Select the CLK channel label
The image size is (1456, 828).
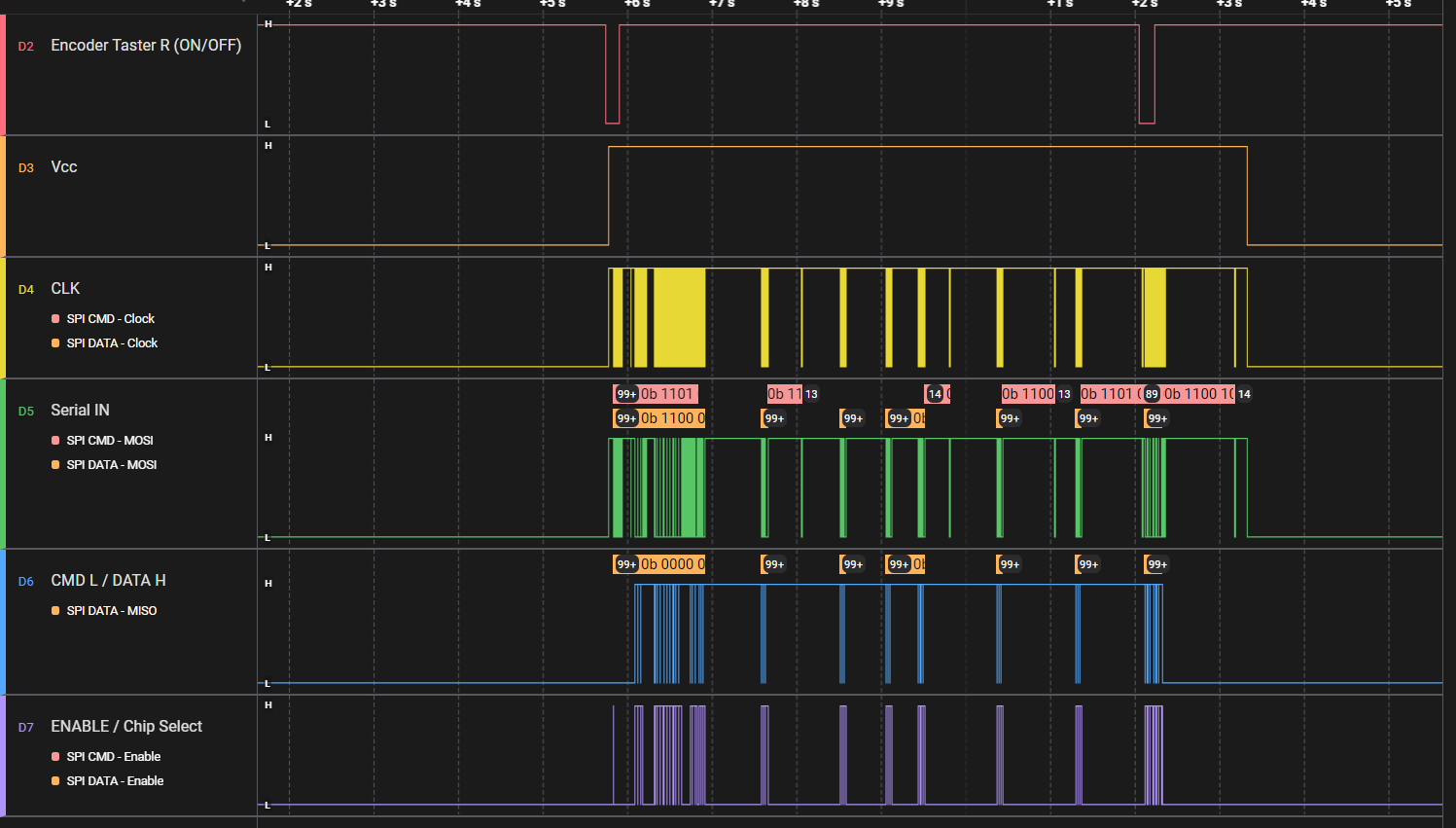[x=65, y=288]
